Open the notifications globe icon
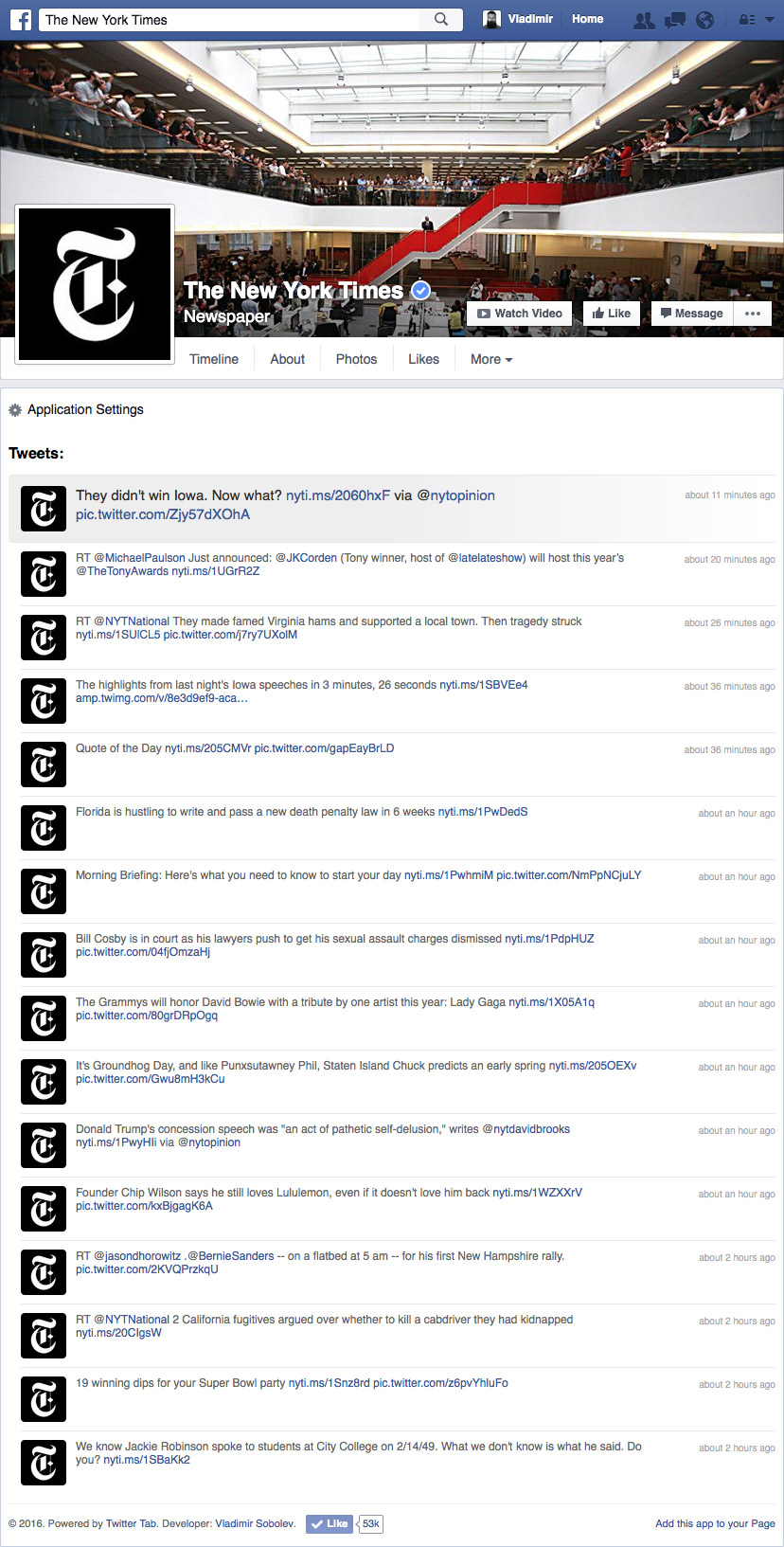This screenshot has height=1547, width=784. coord(704,19)
